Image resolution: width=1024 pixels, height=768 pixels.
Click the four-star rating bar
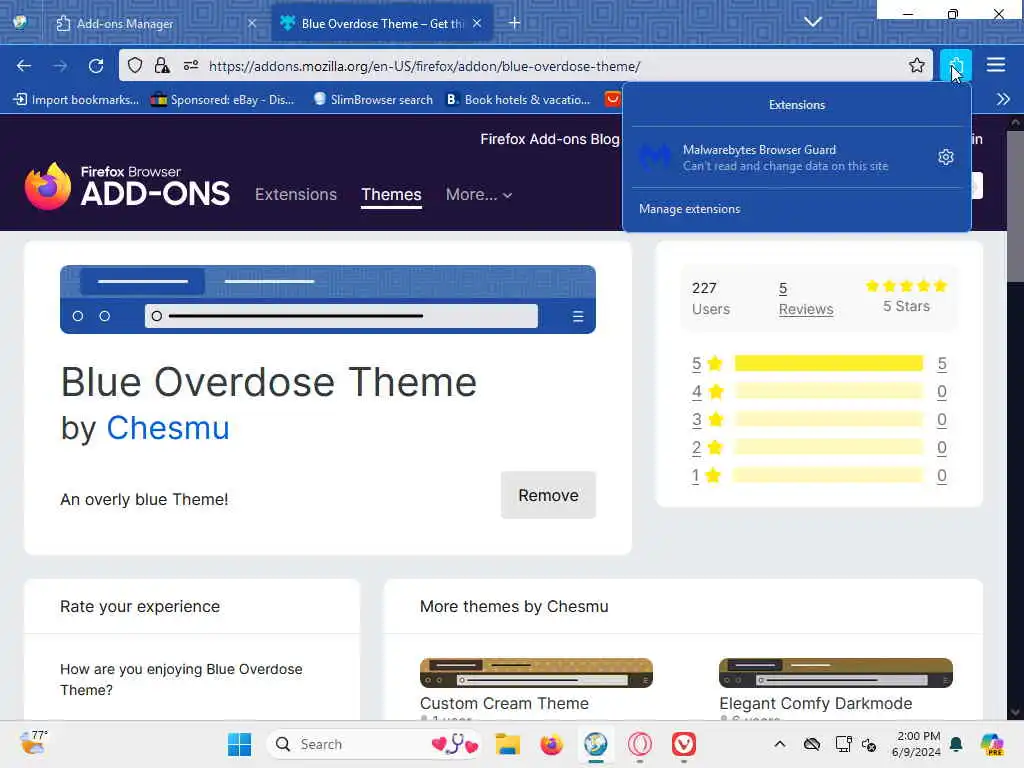[x=829, y=391]
